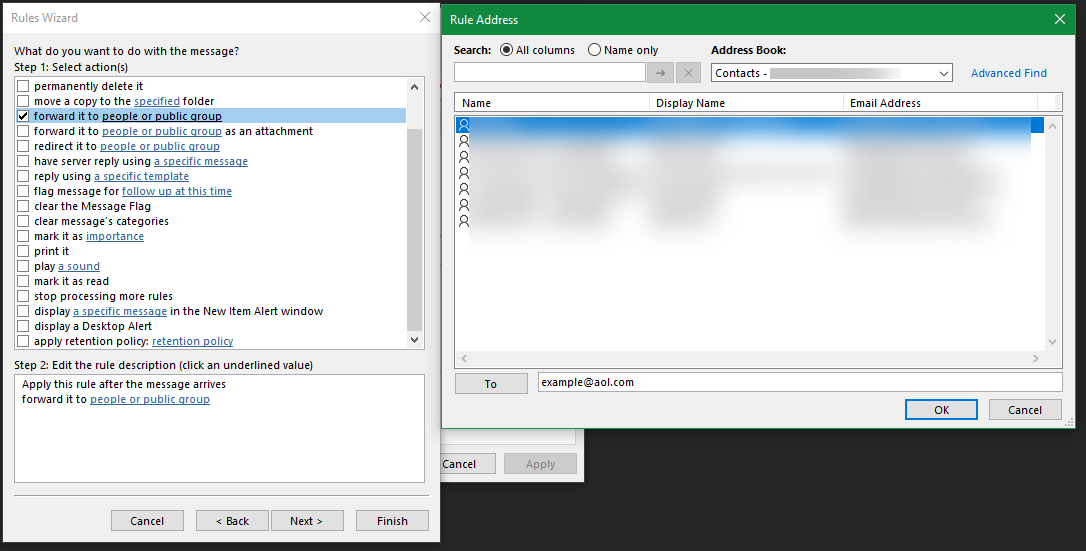The width and height of the screenshot is (1086, 551).
Task: Sort contacts by Display Name column header
Action: tap(746, 103)
